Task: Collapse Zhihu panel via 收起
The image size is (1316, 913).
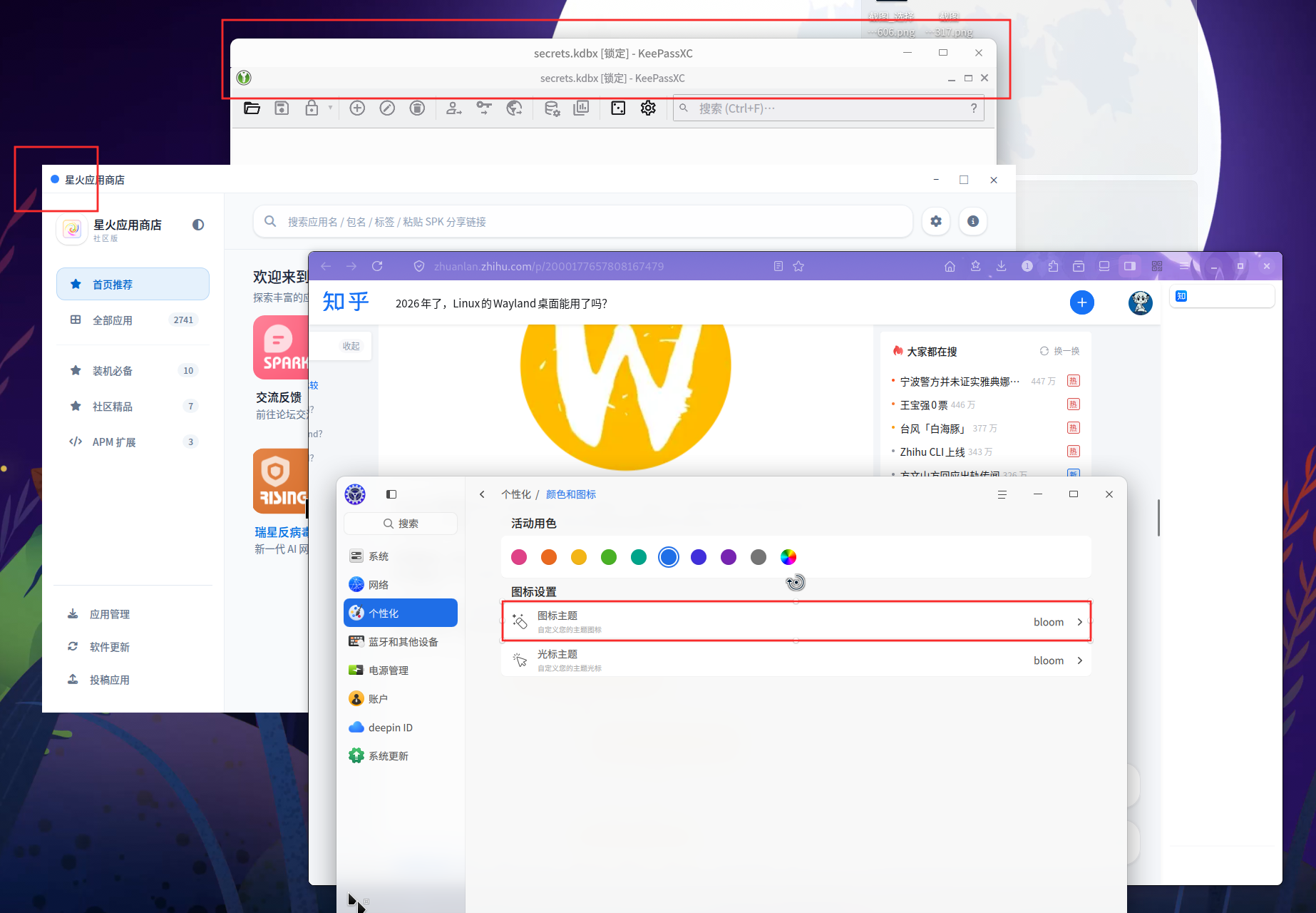Action: (x=351, y=346)
